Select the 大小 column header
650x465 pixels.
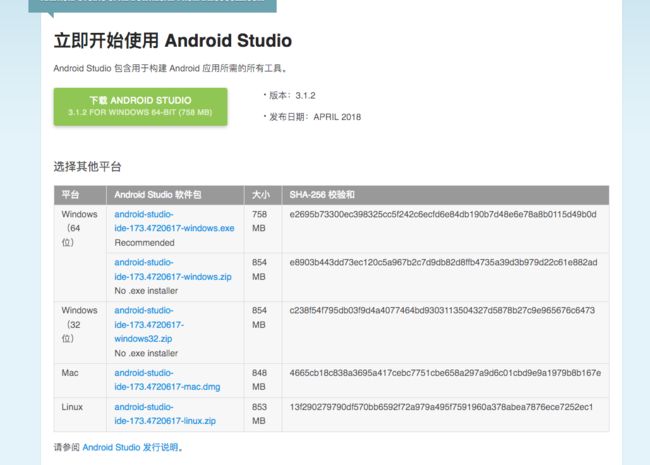[261, 195]
